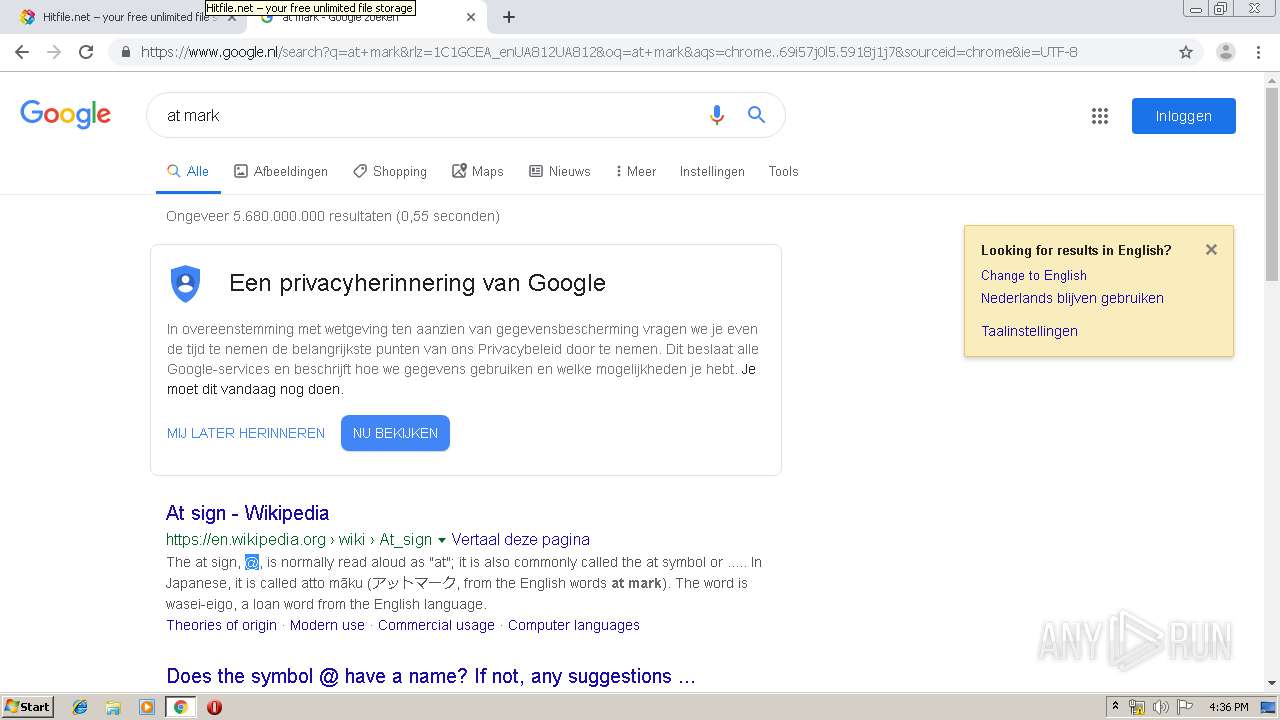The width and height of the screenshot is (1280, 720).
Task: Bookmark this page with the star icon
Action: [x=1186, y=52]
